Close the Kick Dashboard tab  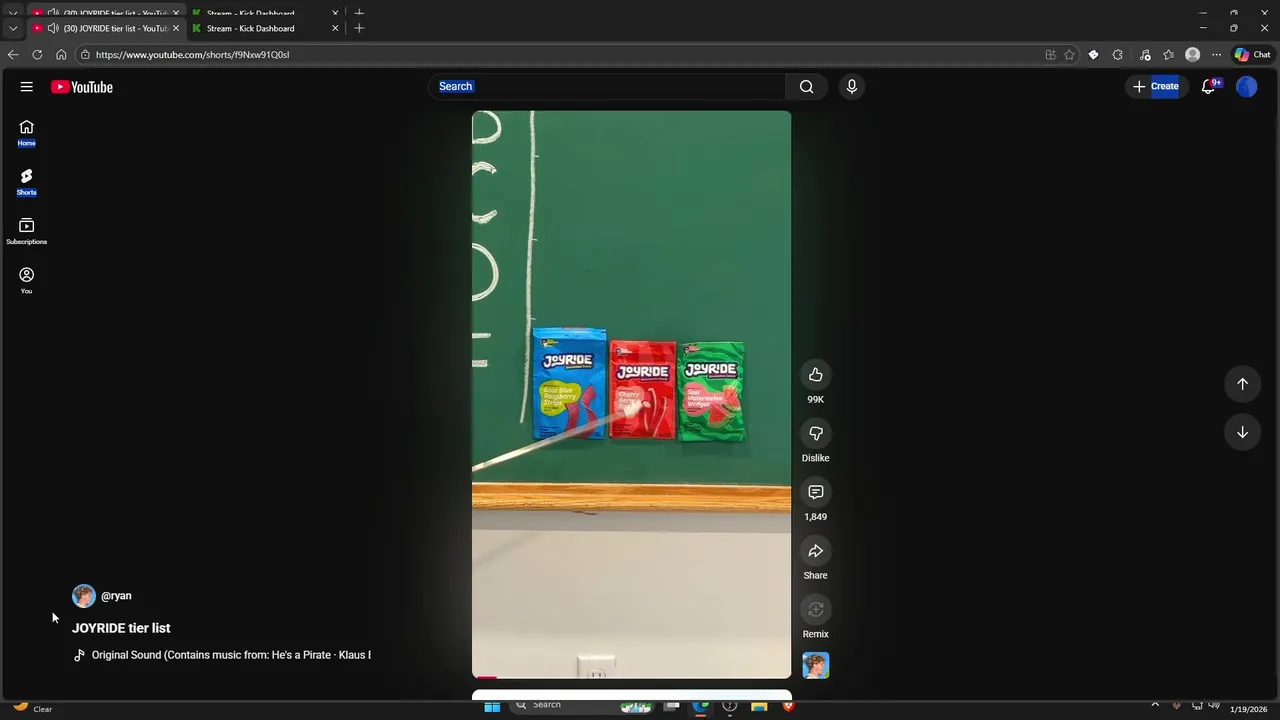pyautogui.click(x=335, y=28)
